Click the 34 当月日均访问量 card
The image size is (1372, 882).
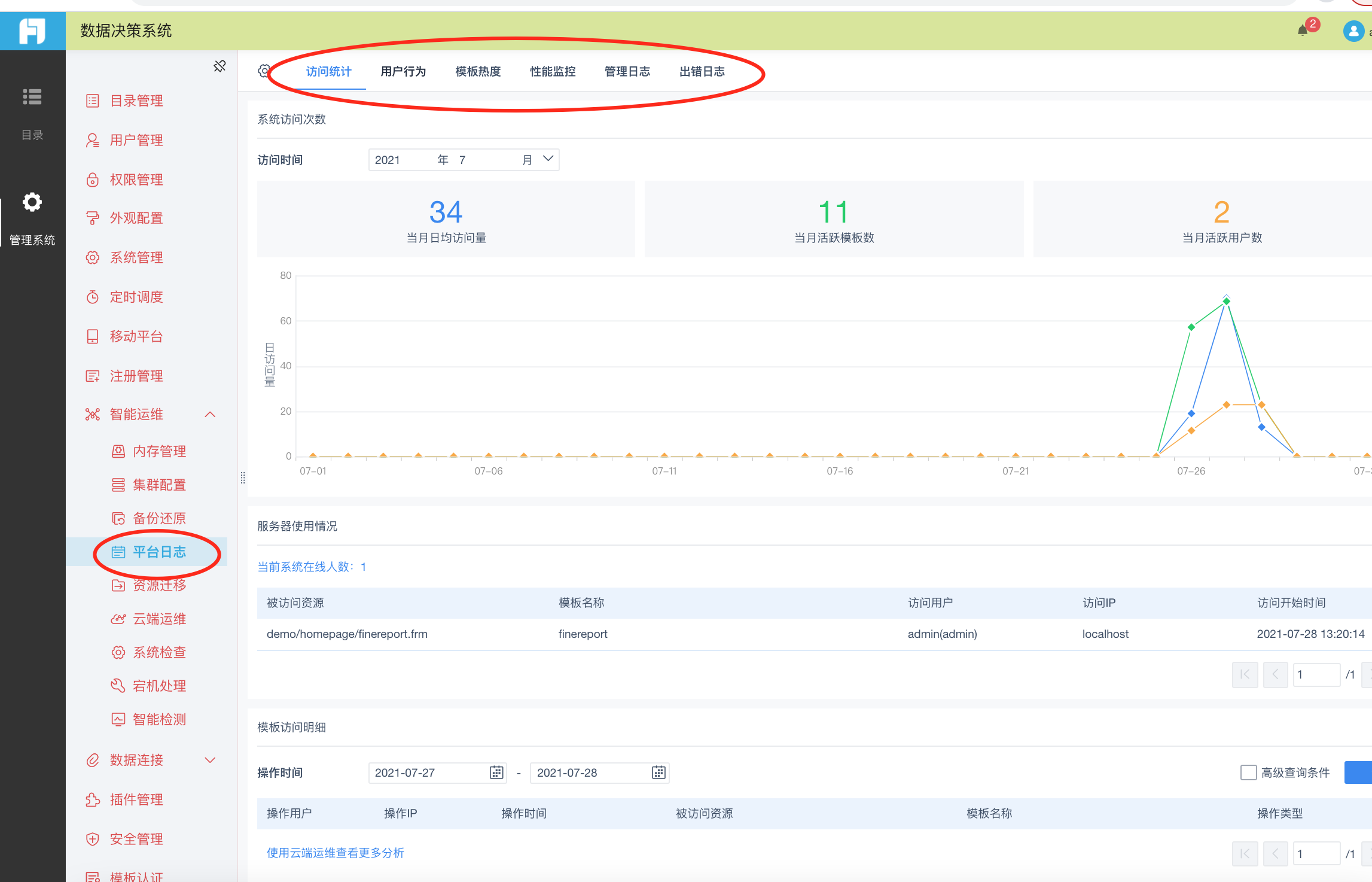(446, 219)
